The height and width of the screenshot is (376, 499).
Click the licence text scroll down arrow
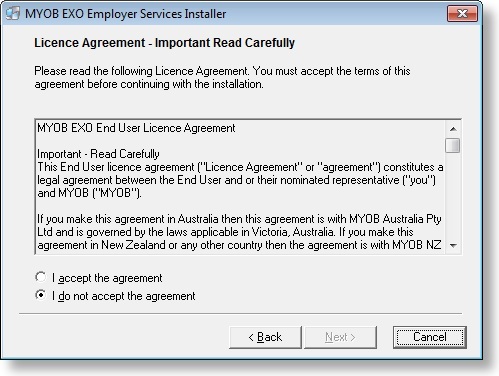(453, 246)
